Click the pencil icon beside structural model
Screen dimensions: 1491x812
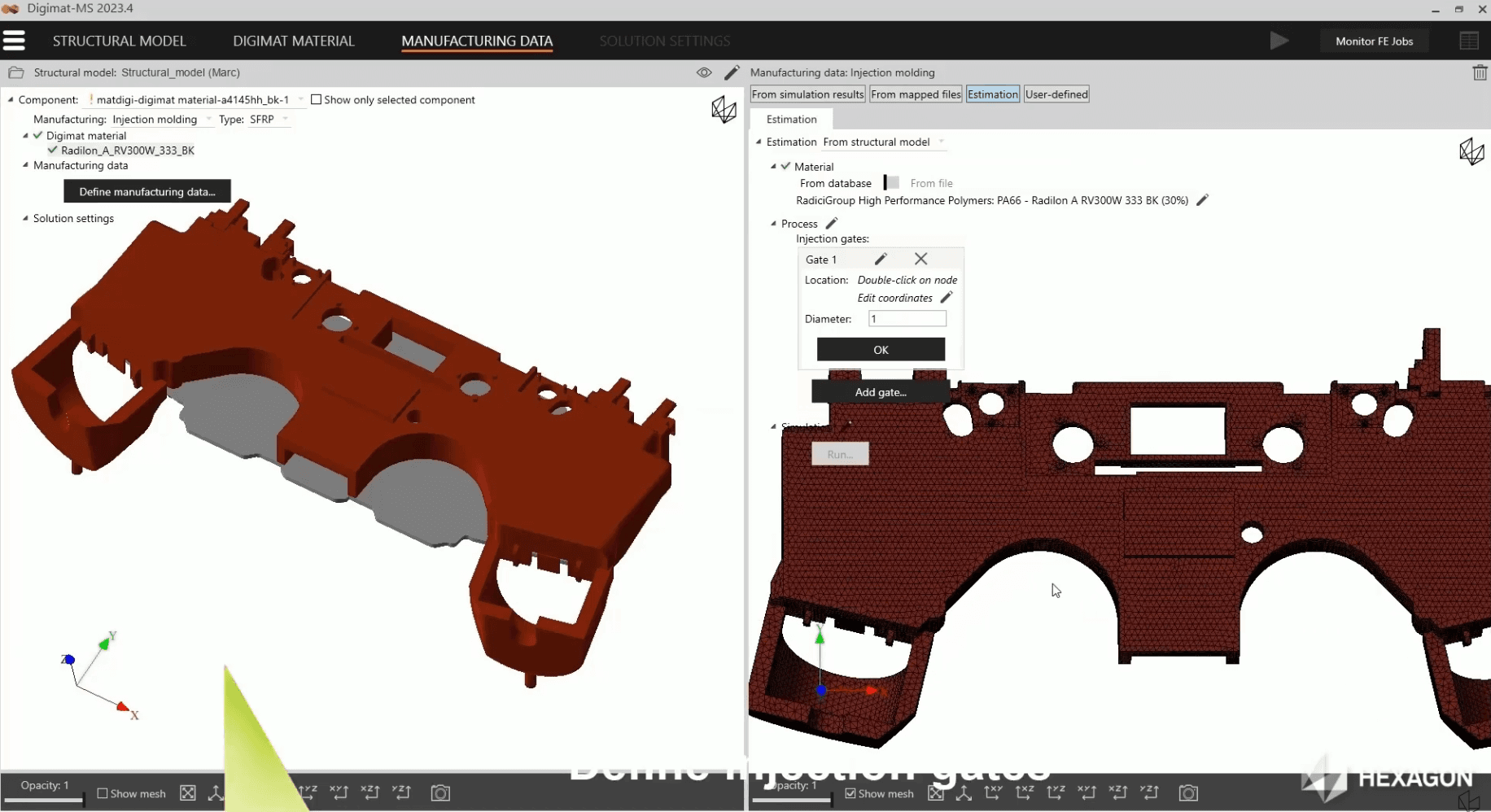[731, 72]
